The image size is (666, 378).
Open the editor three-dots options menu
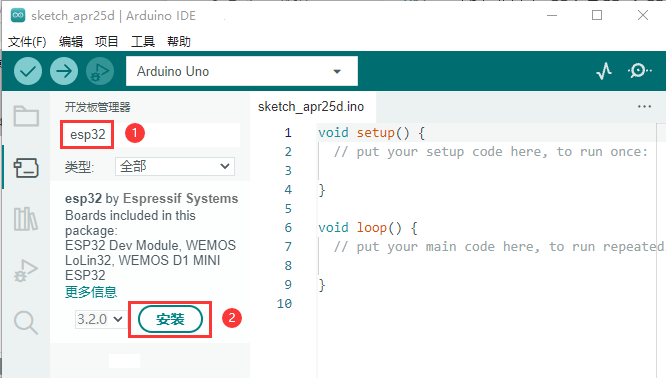(644, 106)
